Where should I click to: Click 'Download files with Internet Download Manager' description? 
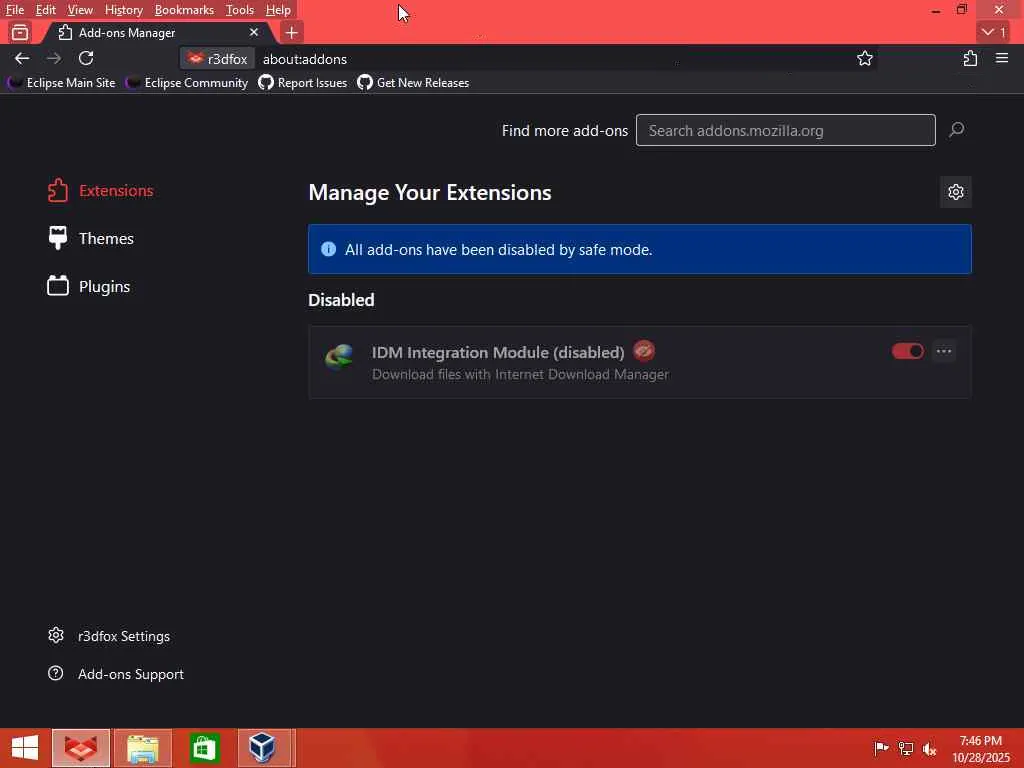[x=520, y=374]
